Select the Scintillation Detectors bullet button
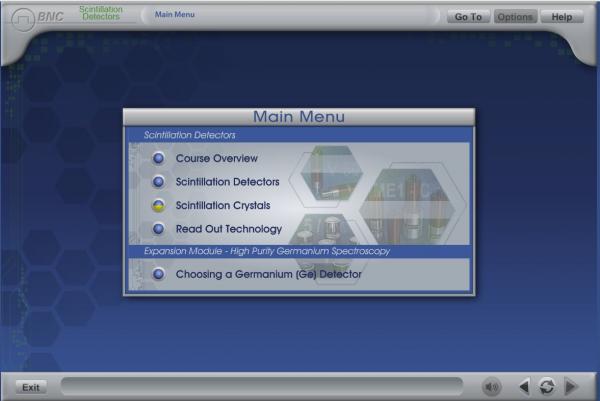600x401 pixels. (x=158, y=182)
